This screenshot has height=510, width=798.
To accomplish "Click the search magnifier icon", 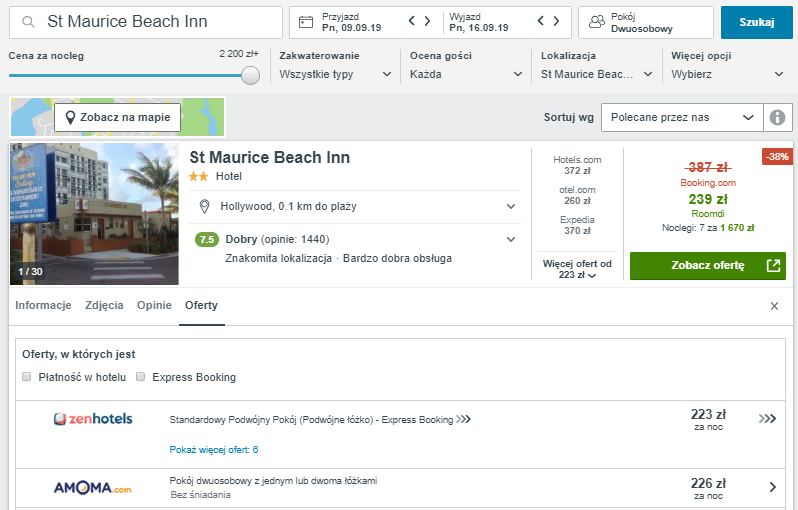I will [29, 21].
